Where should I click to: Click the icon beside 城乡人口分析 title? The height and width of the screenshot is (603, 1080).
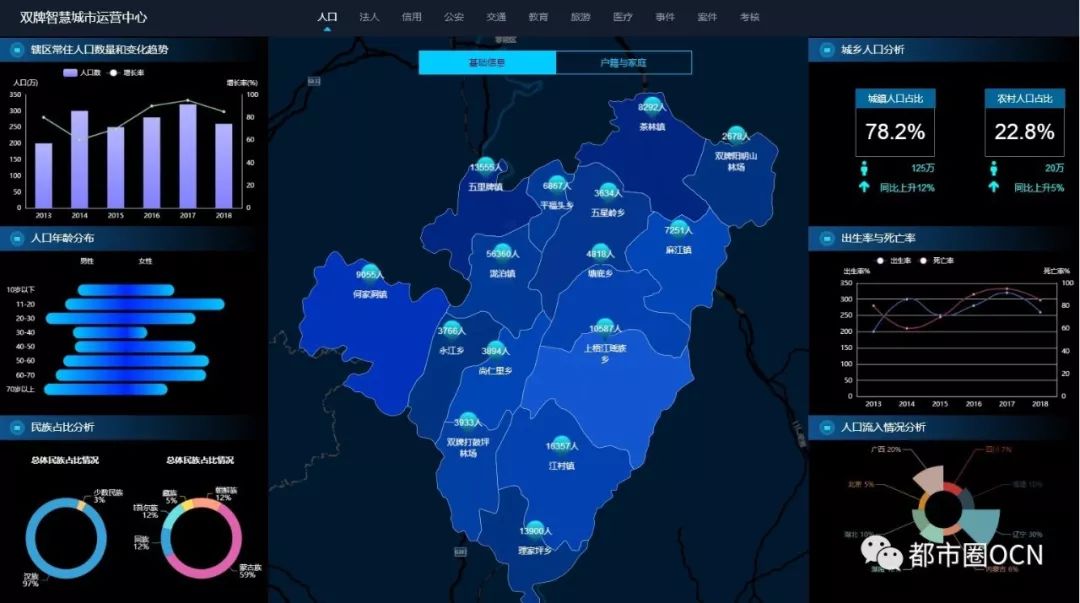coord(827,50)
